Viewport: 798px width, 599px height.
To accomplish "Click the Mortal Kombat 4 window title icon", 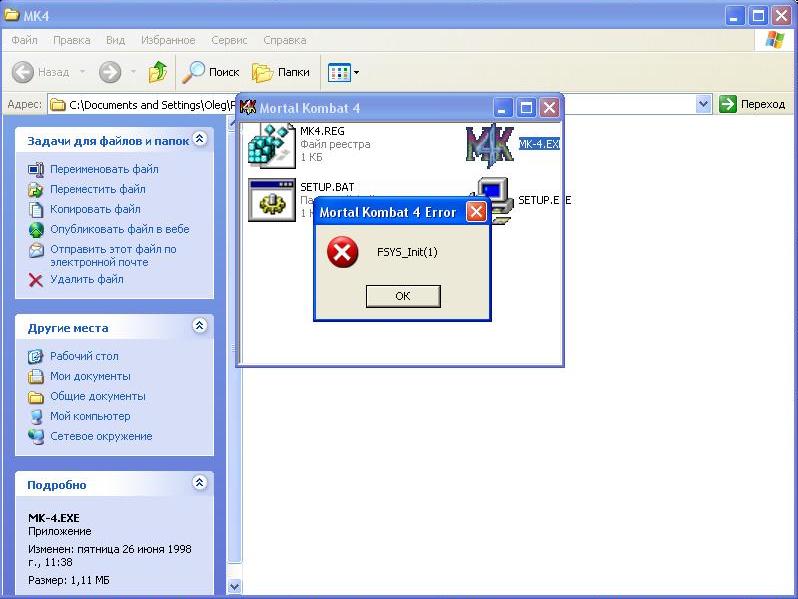I will 248,107.
